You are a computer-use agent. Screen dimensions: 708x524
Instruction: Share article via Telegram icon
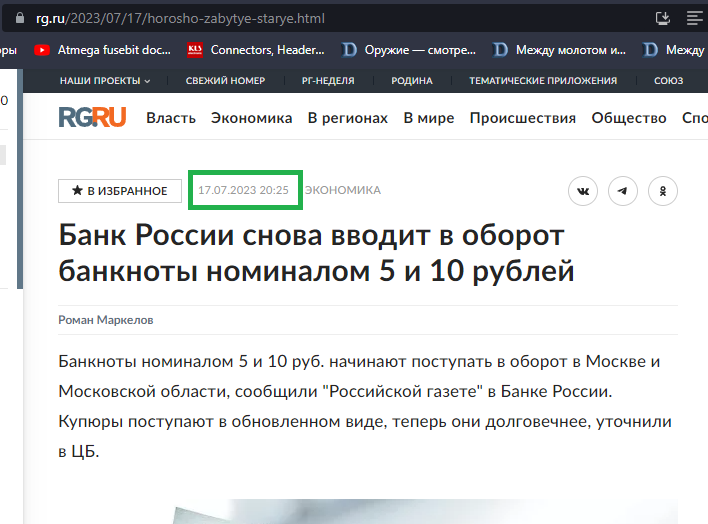[x=623, y=191]
